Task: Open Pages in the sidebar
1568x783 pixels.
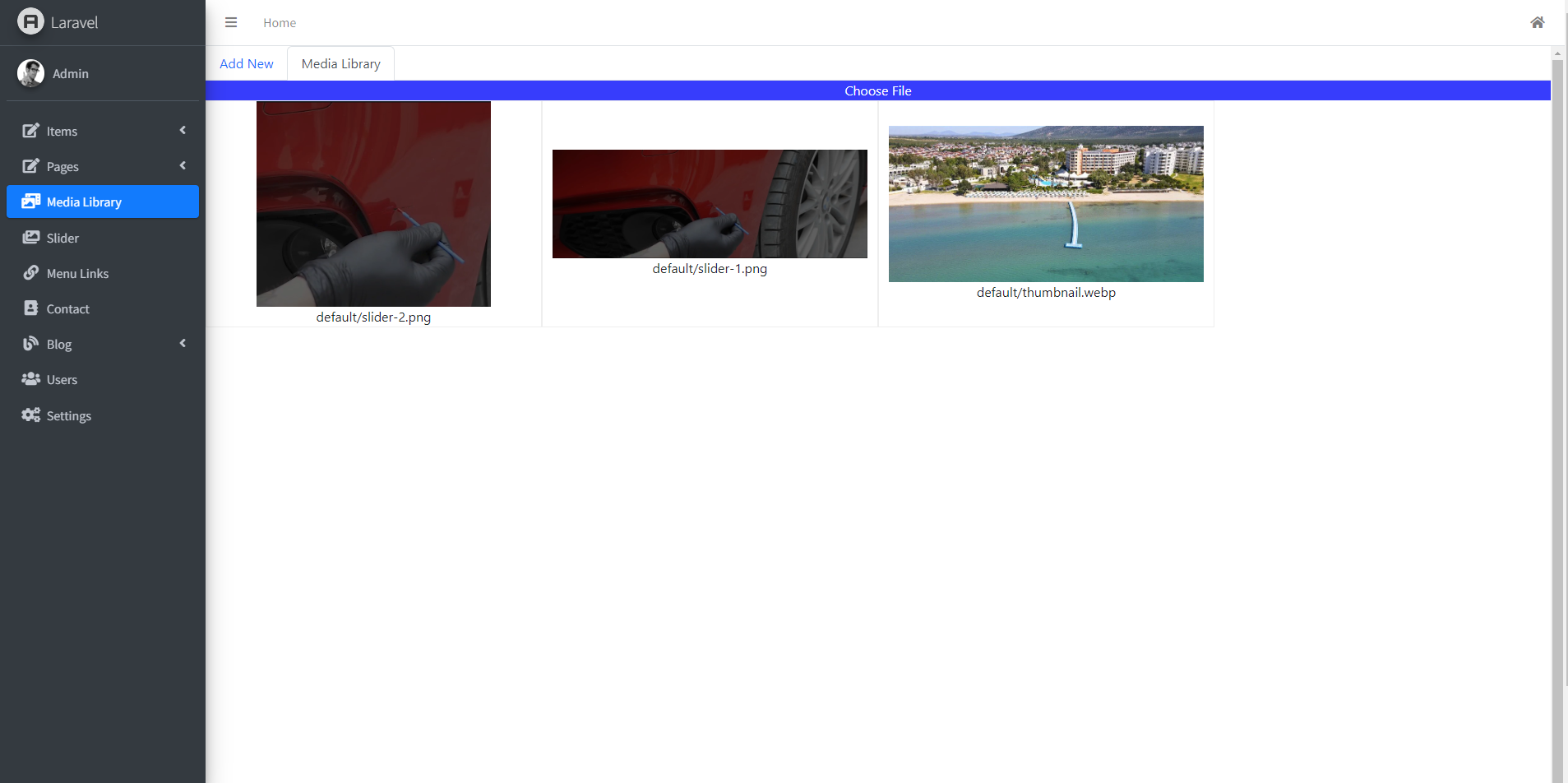Action: 103,166
